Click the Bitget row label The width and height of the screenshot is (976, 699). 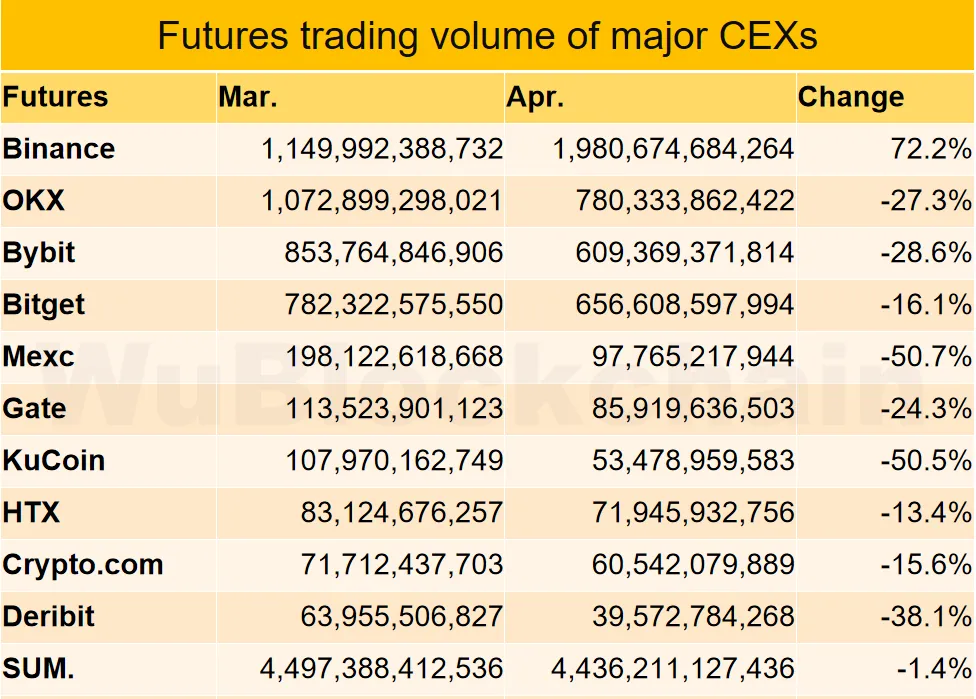44,305
